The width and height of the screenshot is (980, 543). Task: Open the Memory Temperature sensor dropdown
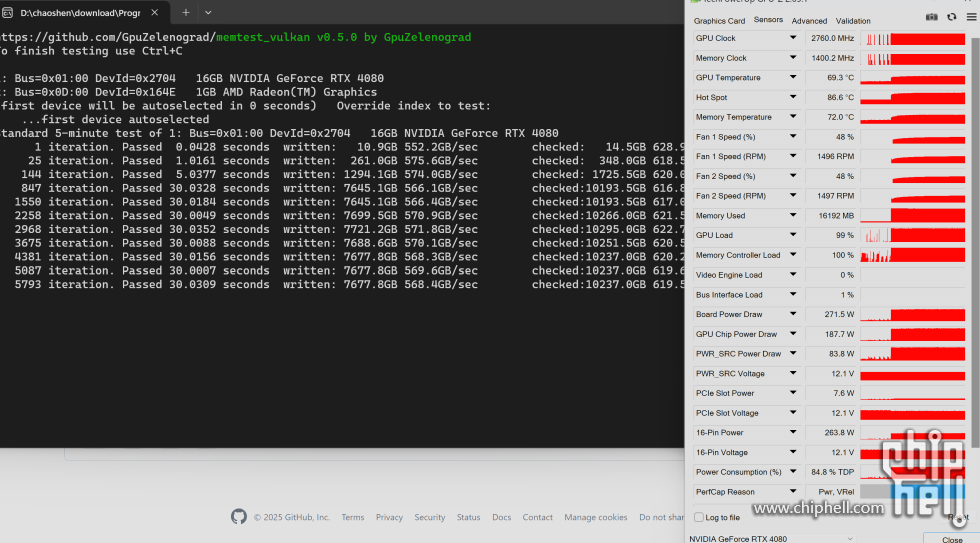click(x=792, y=117)
